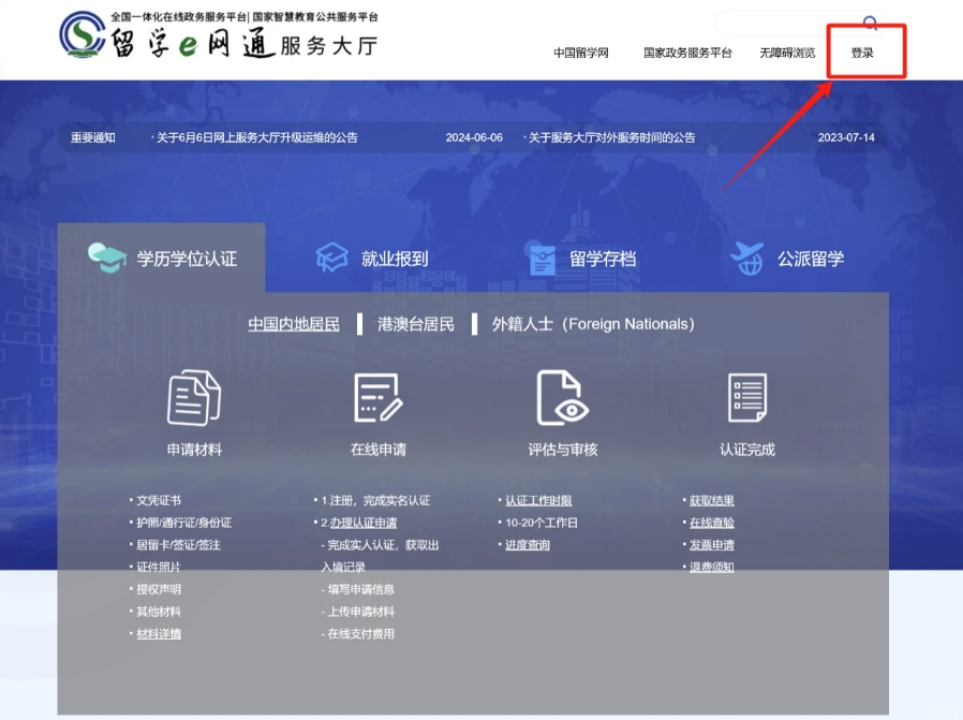Click the 评估与审核 eye document icon

point(563,398)
